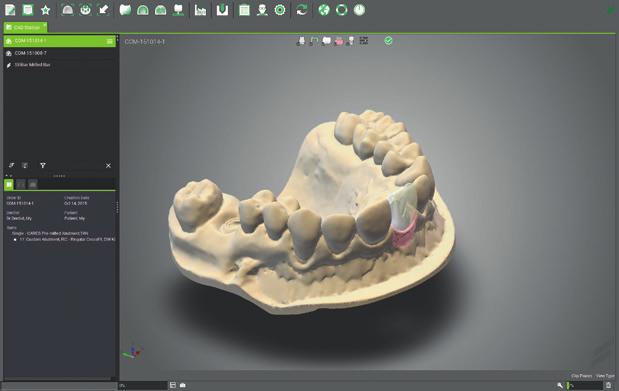Click the star favorites icon in top toolbar
The width and height of the screenshot is (619, 391).
[x=46, y=10]
